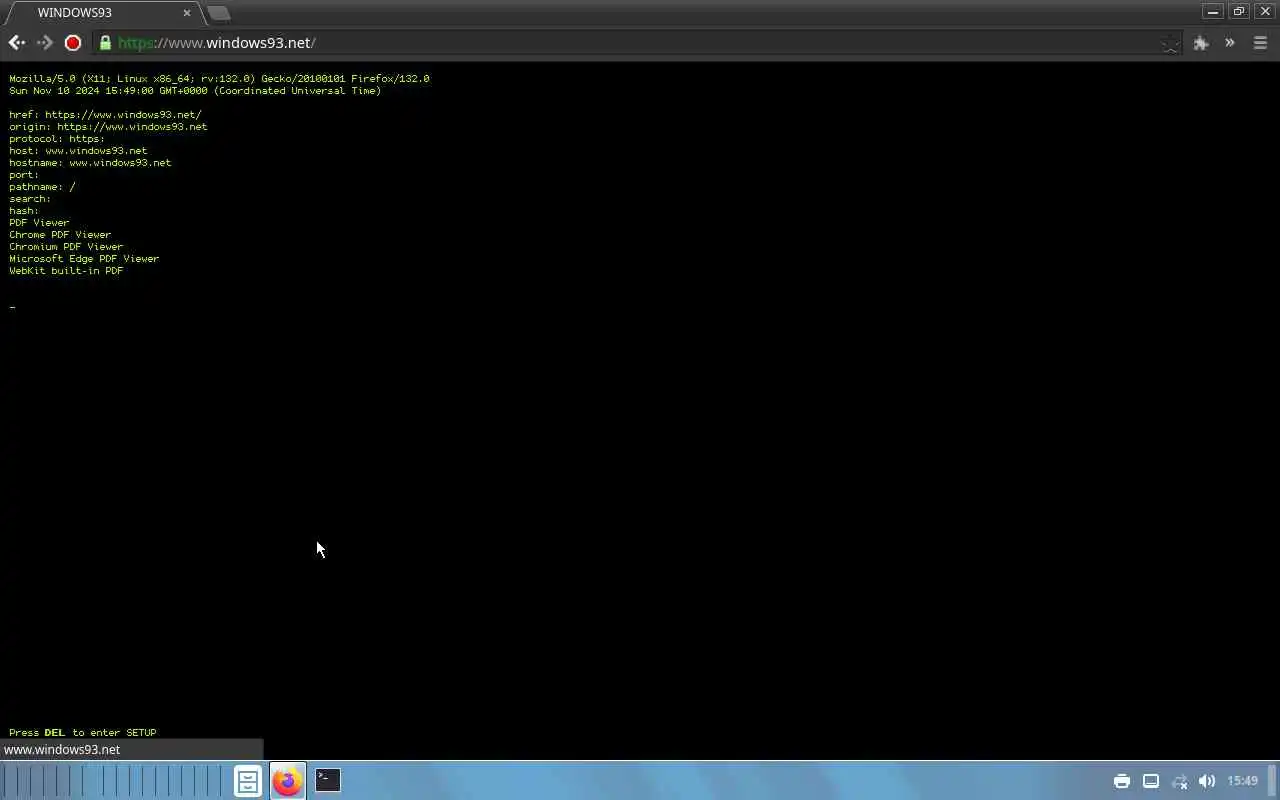The width and height of the screenshot is (1280, 800).
Task: Click the 'host: www.windows93.net' line
Action: [78, 151]
